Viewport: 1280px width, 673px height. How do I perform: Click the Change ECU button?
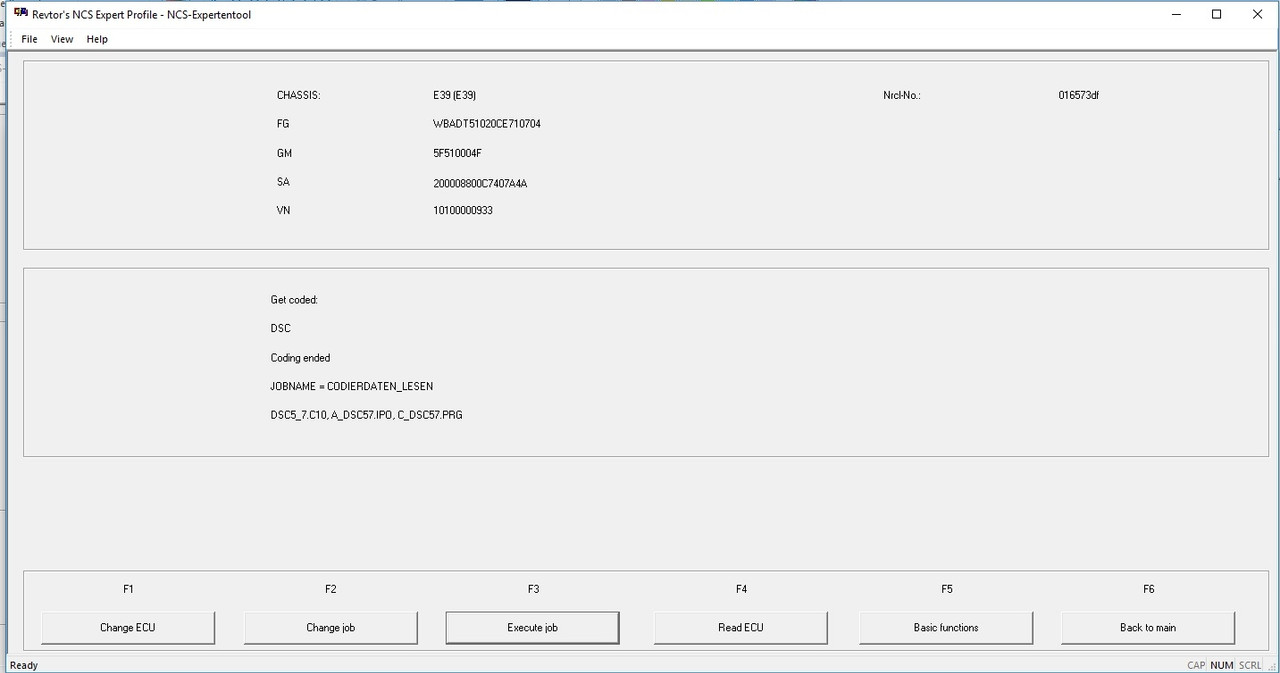(x=128, y=628)
